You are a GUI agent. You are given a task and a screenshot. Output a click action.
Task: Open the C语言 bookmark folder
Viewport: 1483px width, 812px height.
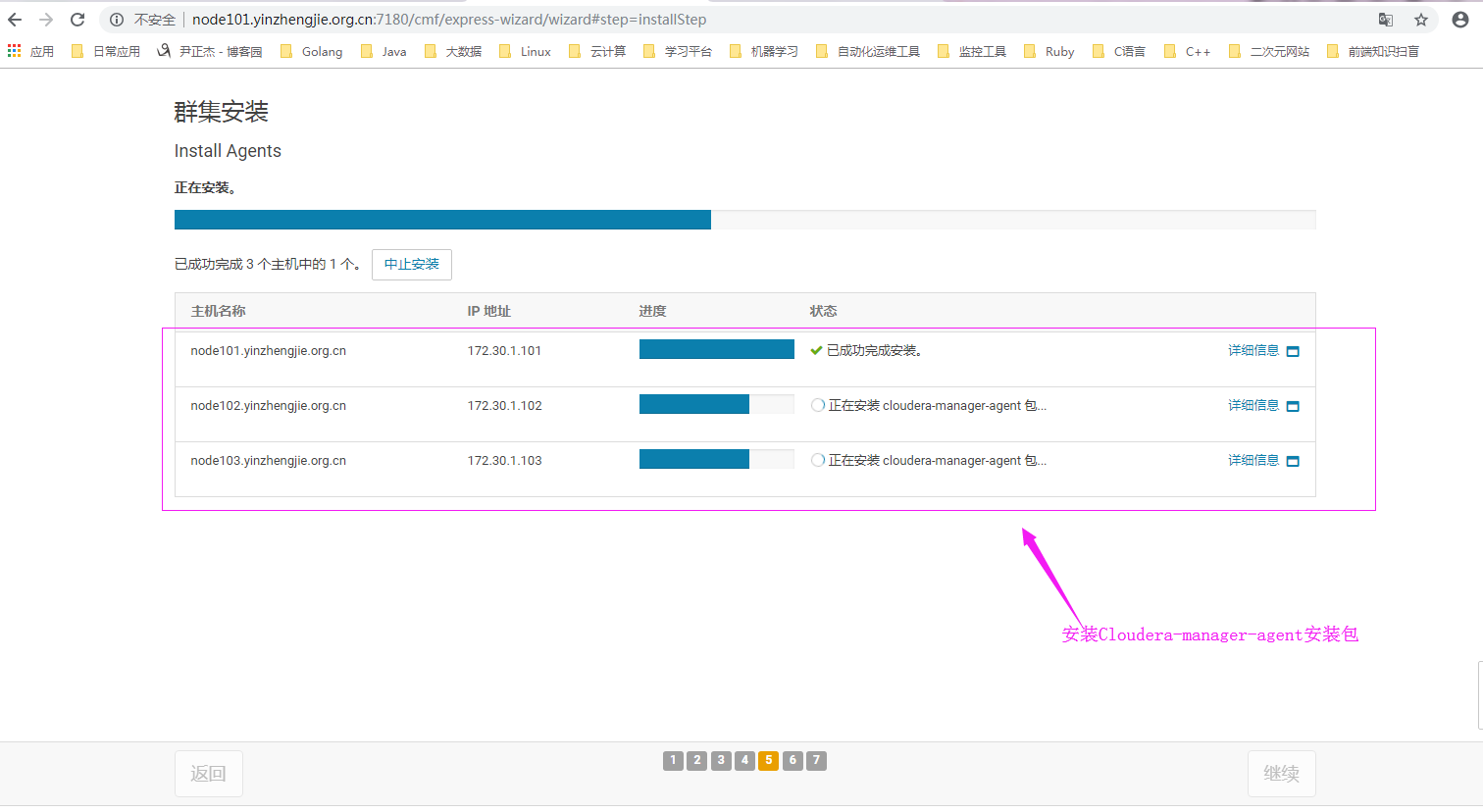point(1119,51)
